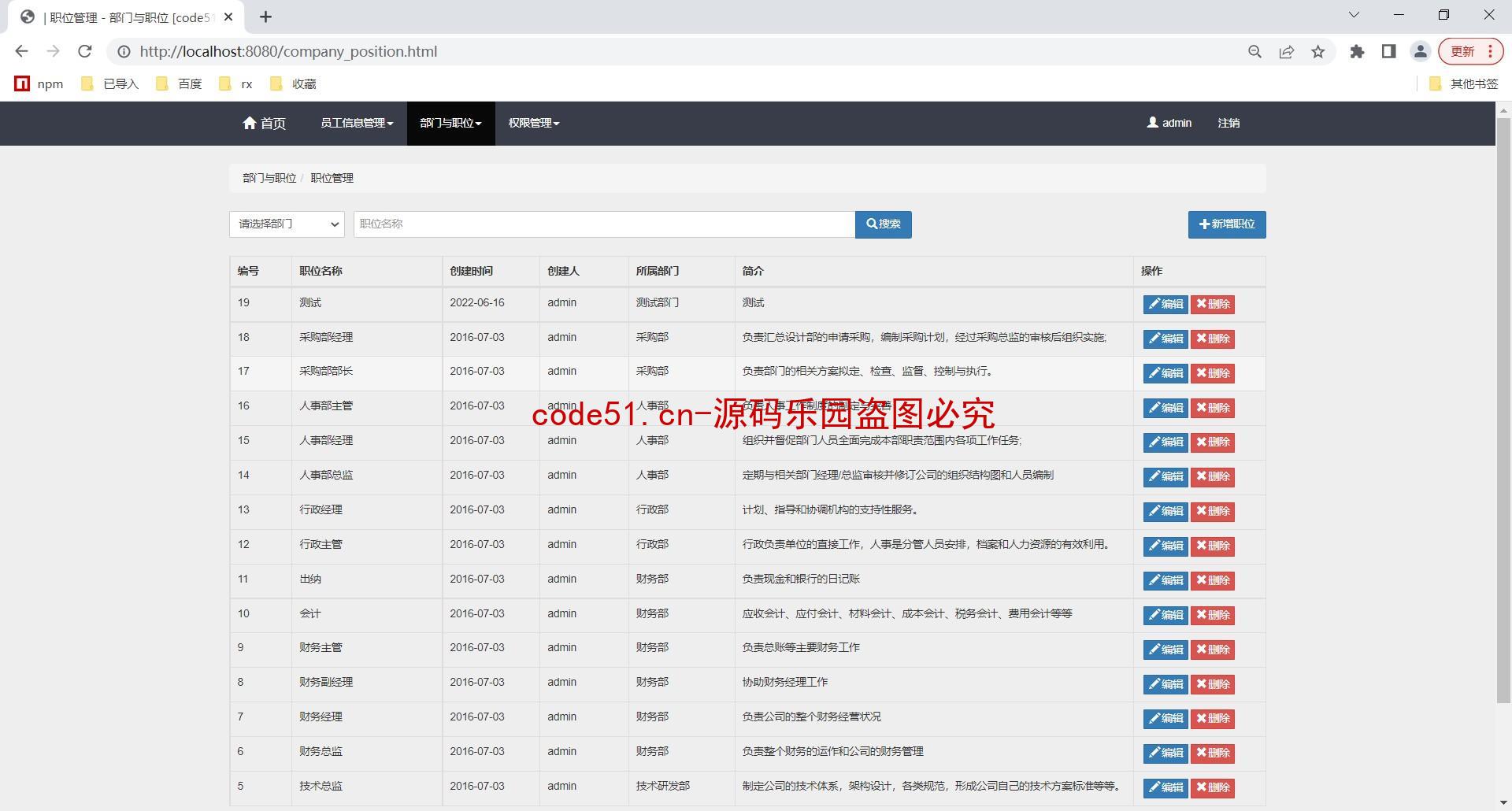
Task: Edit the 人事部主管 position
Action: tap(1165, 408)
